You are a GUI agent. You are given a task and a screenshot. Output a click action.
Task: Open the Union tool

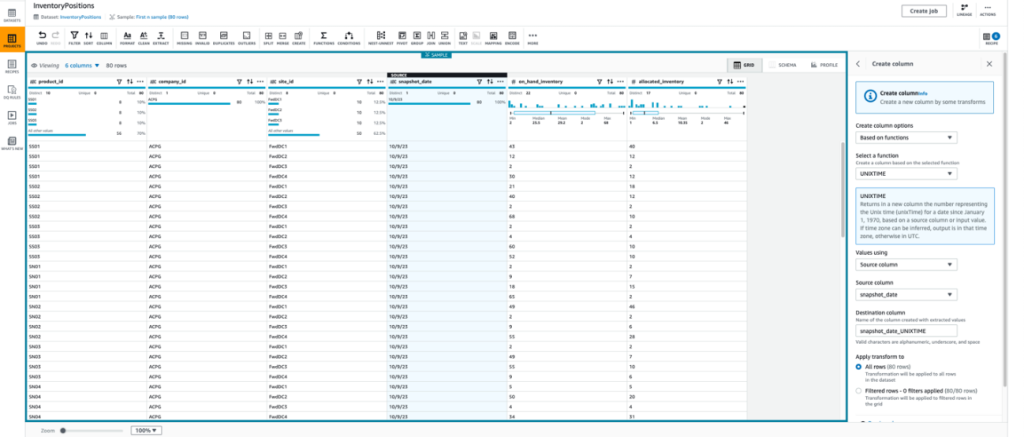(x=445, y=37)
